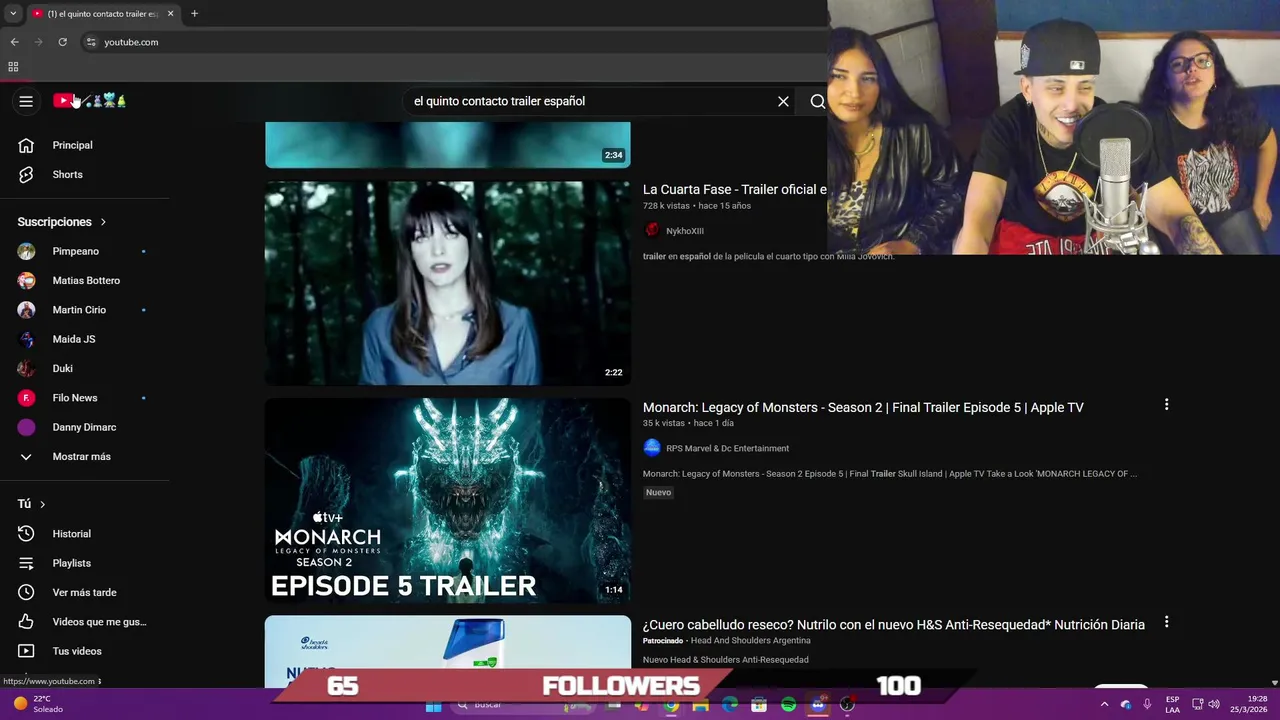Image resolution: width=1280 pixels, height=720 pixels.
Task: Open Ver más tarde list
Action: coord(85,592)
